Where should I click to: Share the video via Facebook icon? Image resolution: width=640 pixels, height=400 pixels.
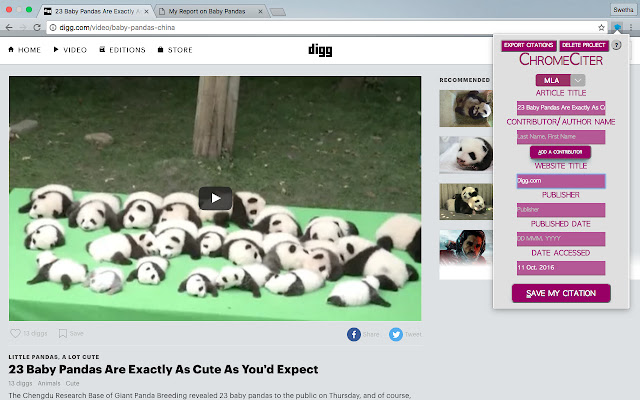[355, 334]
